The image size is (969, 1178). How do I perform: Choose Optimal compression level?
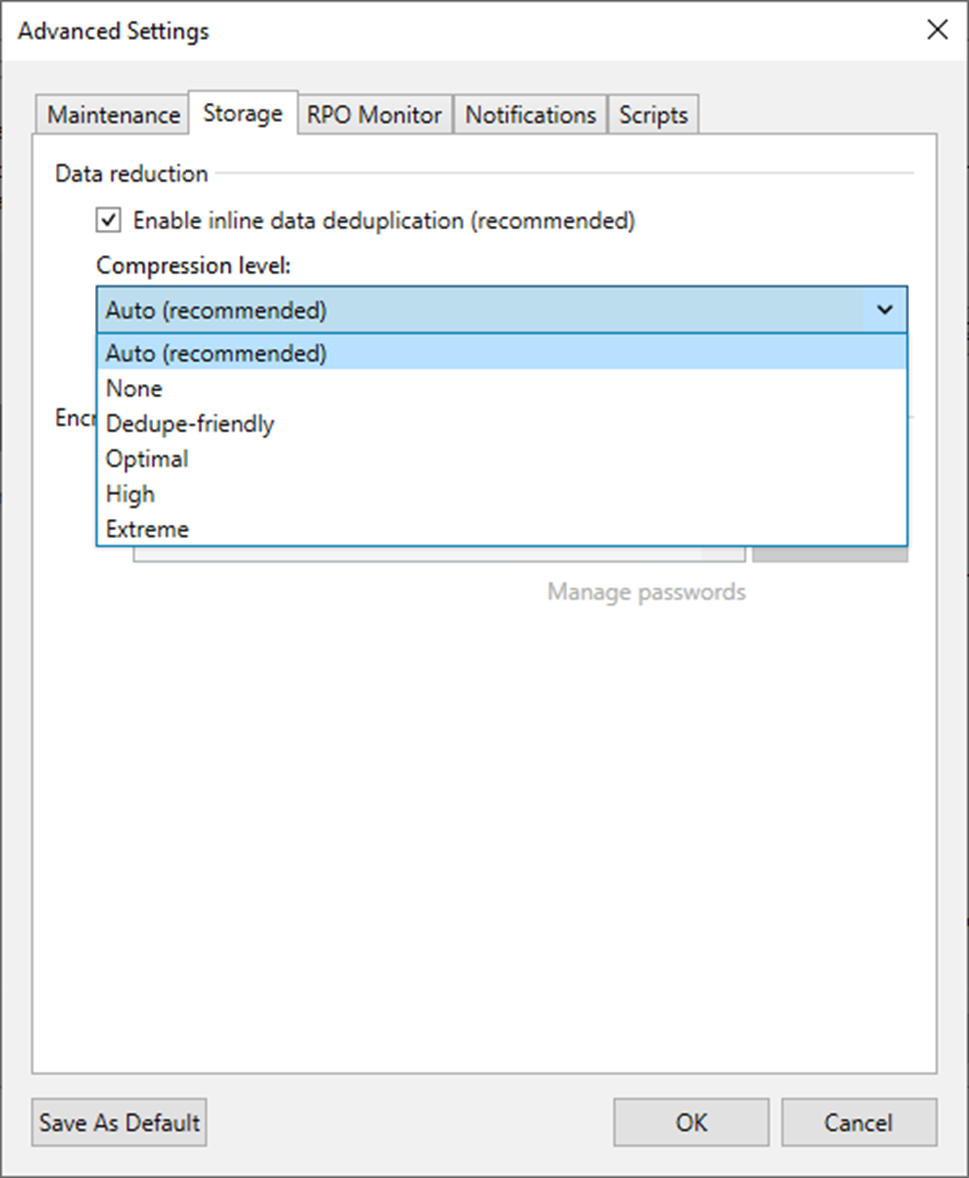click(x=147, y=459)
